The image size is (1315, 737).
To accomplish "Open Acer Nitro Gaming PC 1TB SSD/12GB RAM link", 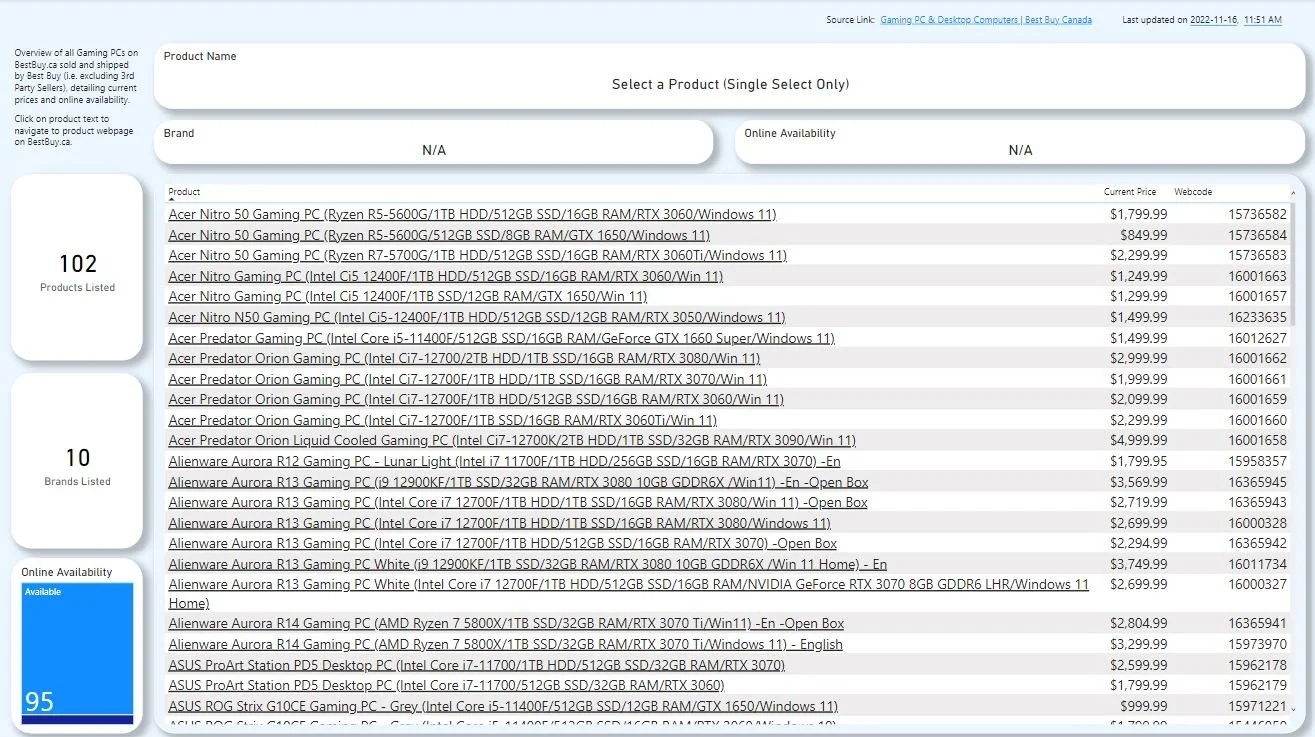I will click(407, 296).
